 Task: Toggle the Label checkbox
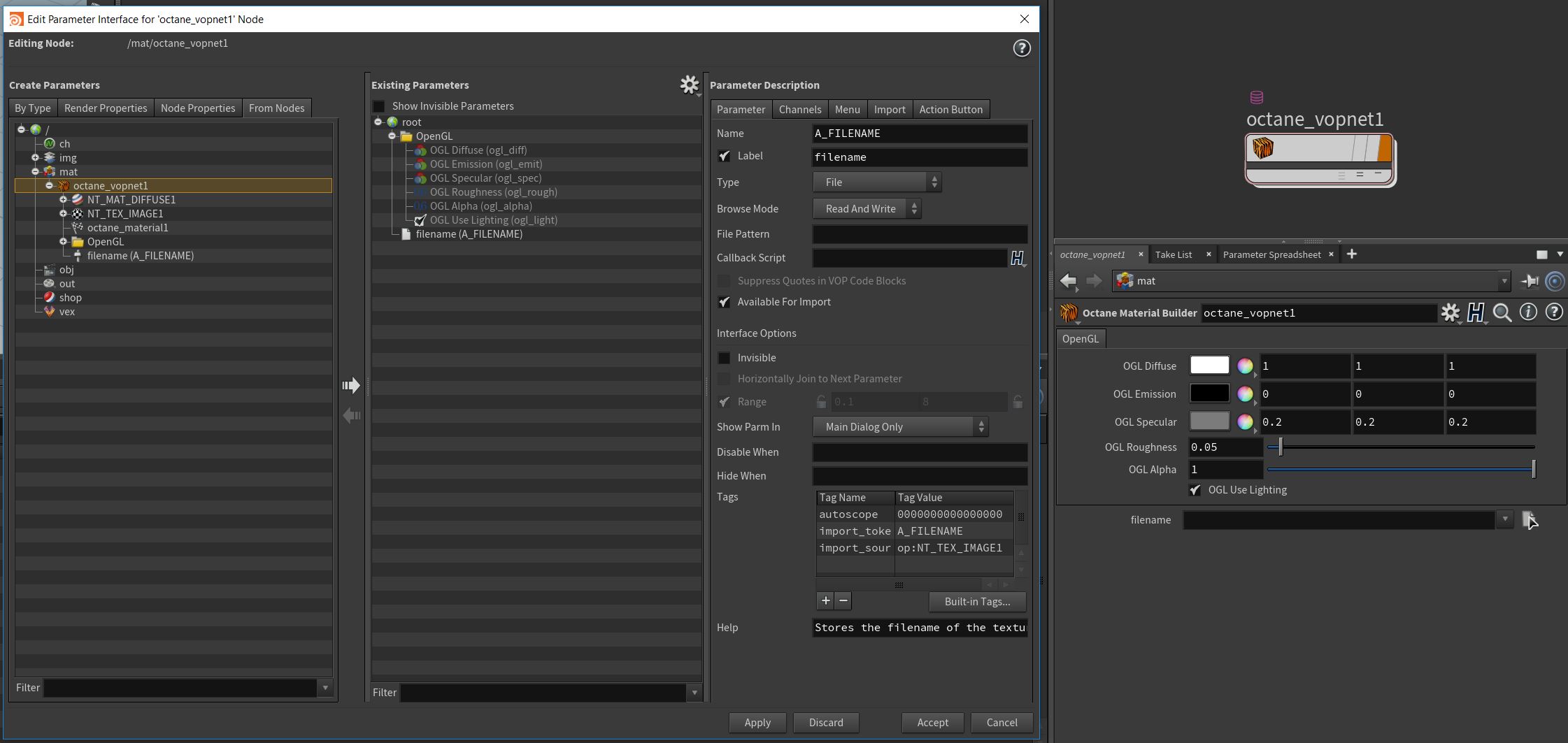724,156
